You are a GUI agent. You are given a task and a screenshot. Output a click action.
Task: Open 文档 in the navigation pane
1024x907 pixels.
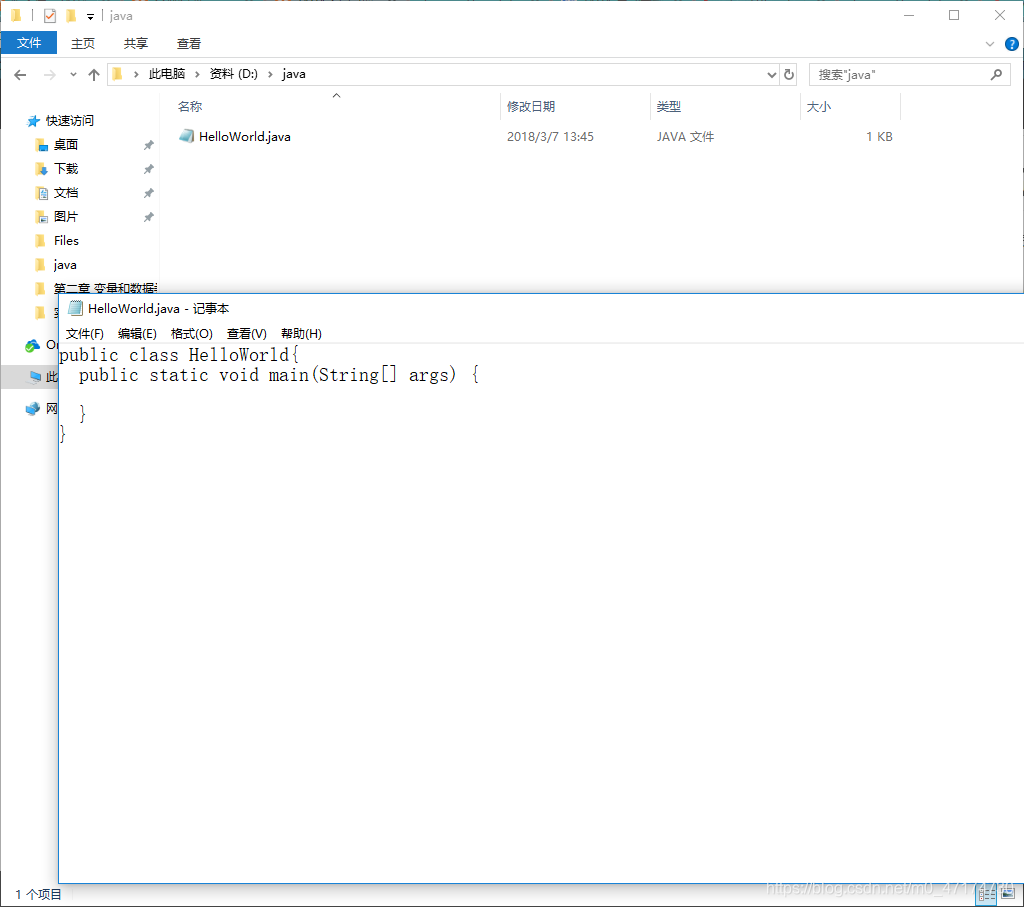(x=65, y=193)
